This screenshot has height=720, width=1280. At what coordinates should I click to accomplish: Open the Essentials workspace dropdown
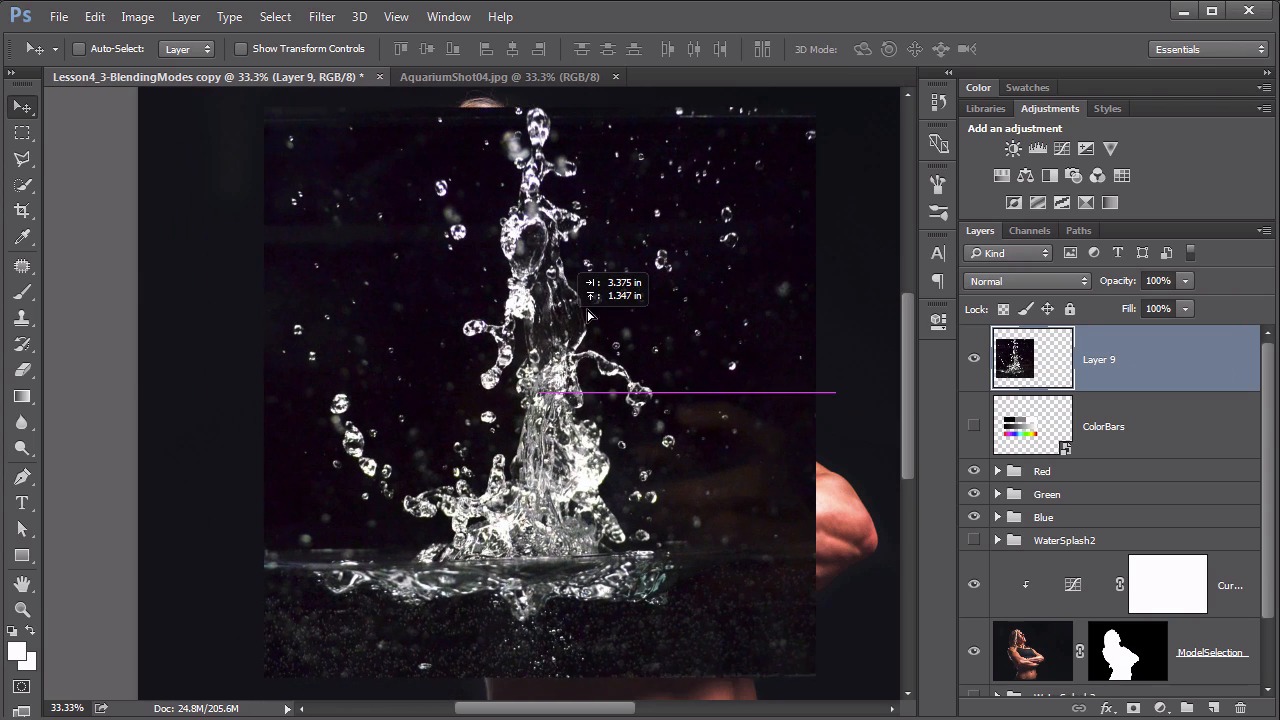1209,49
